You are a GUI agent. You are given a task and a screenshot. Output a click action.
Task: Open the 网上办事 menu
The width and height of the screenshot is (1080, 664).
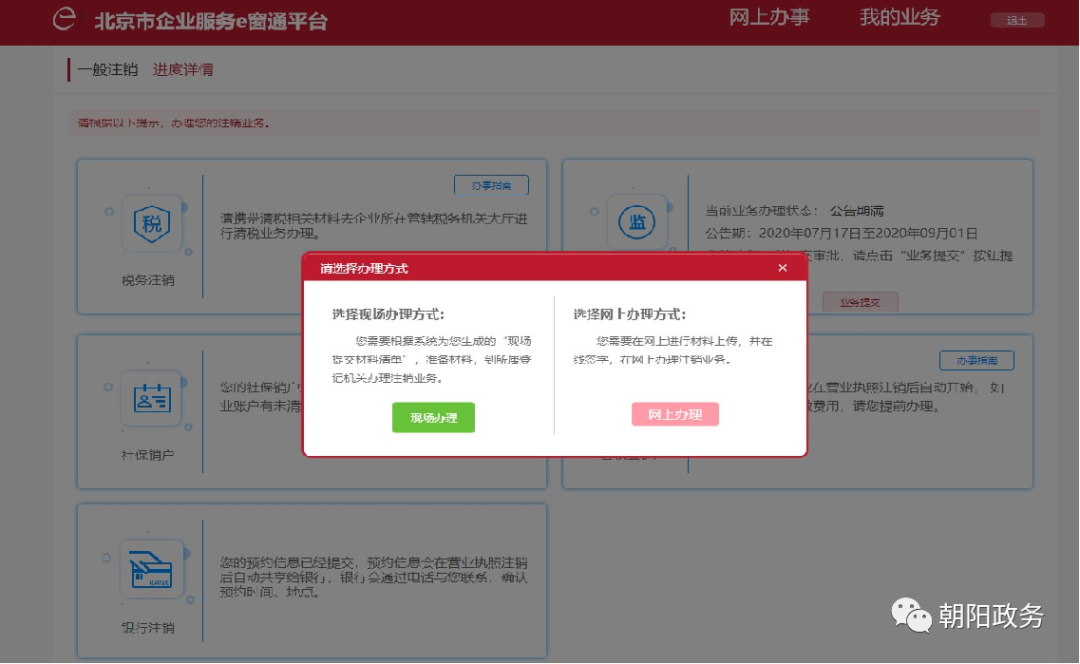click(x=769, y=17)
